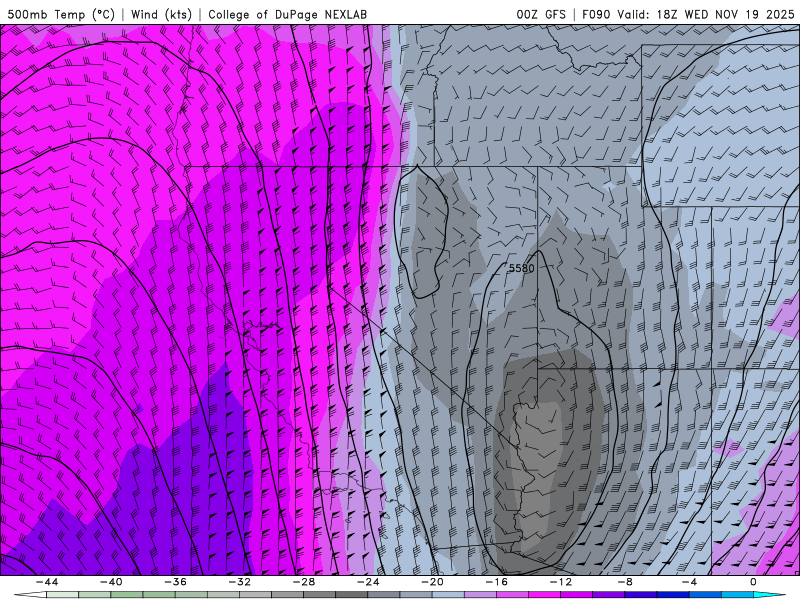The width and height of the screenshot is (800, 600).
Task: Click the 5580 height contour label
Action: [521, 268]
